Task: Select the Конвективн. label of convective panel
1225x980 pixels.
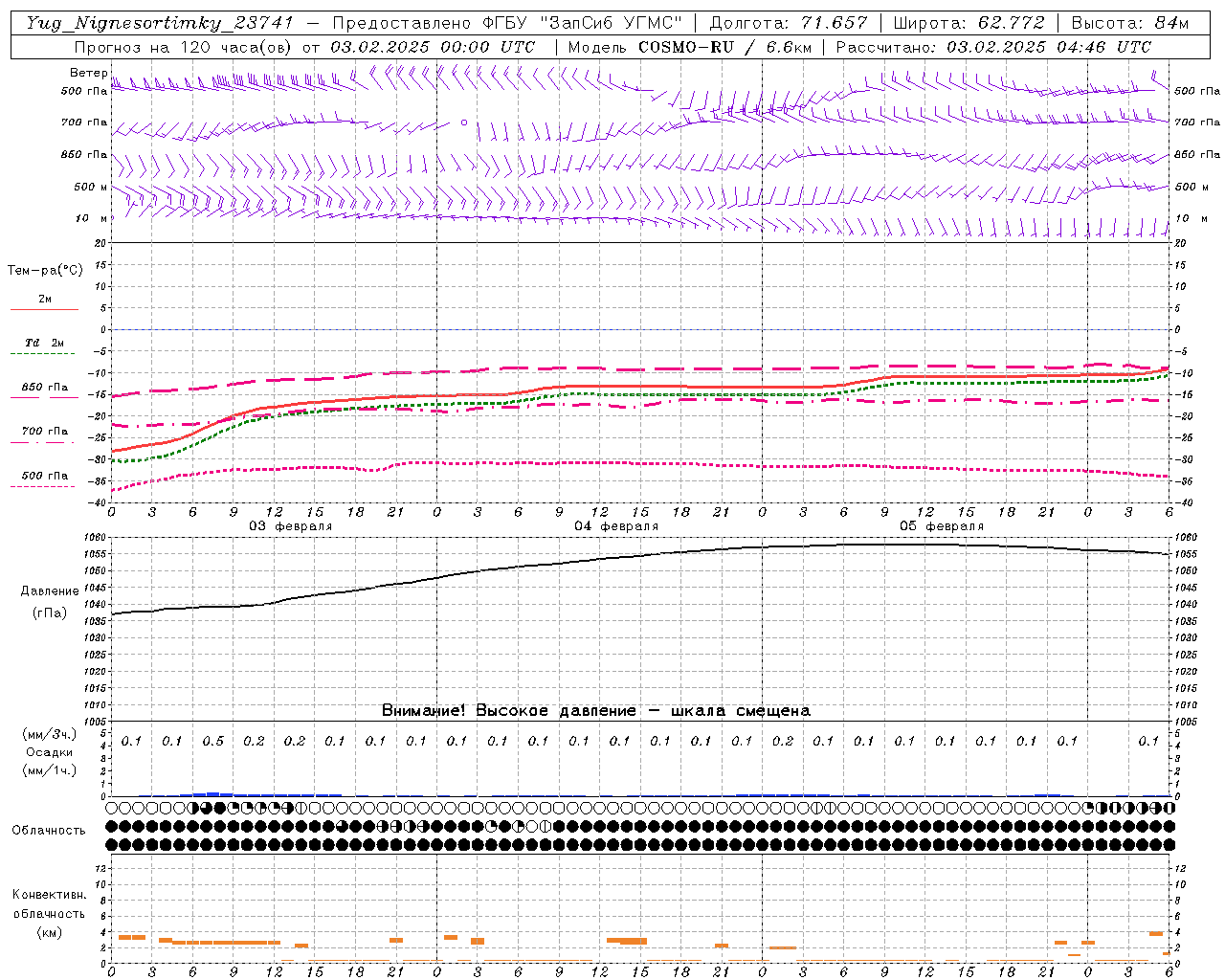Action: click(x=49, y=895)
